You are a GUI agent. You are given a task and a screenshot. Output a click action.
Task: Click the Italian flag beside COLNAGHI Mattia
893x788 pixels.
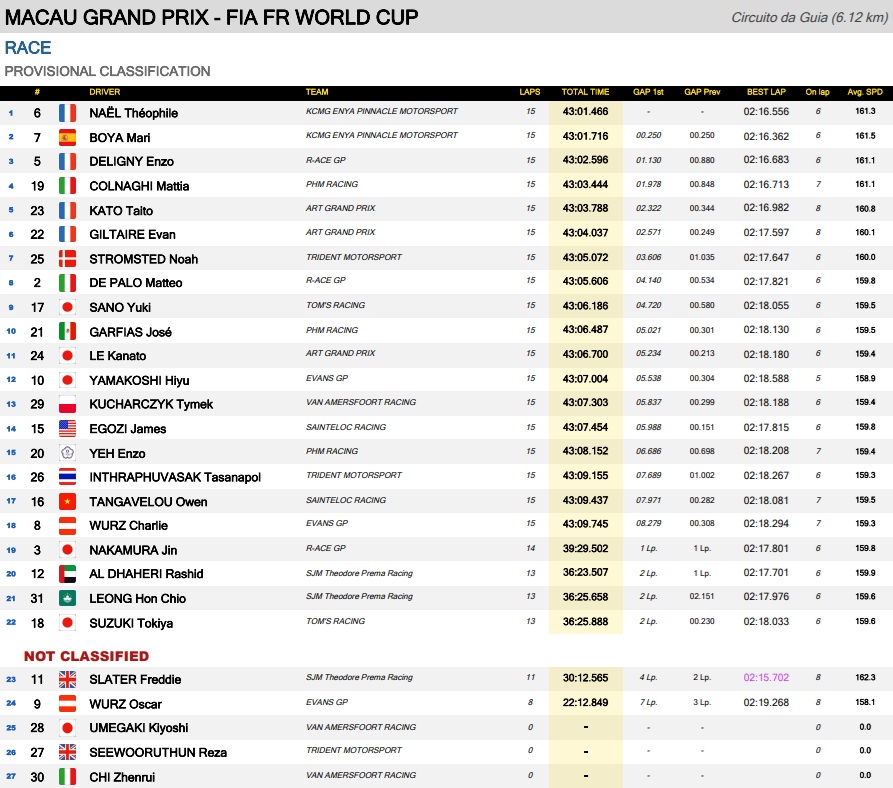pyautogui.click(x=67, y=186)
